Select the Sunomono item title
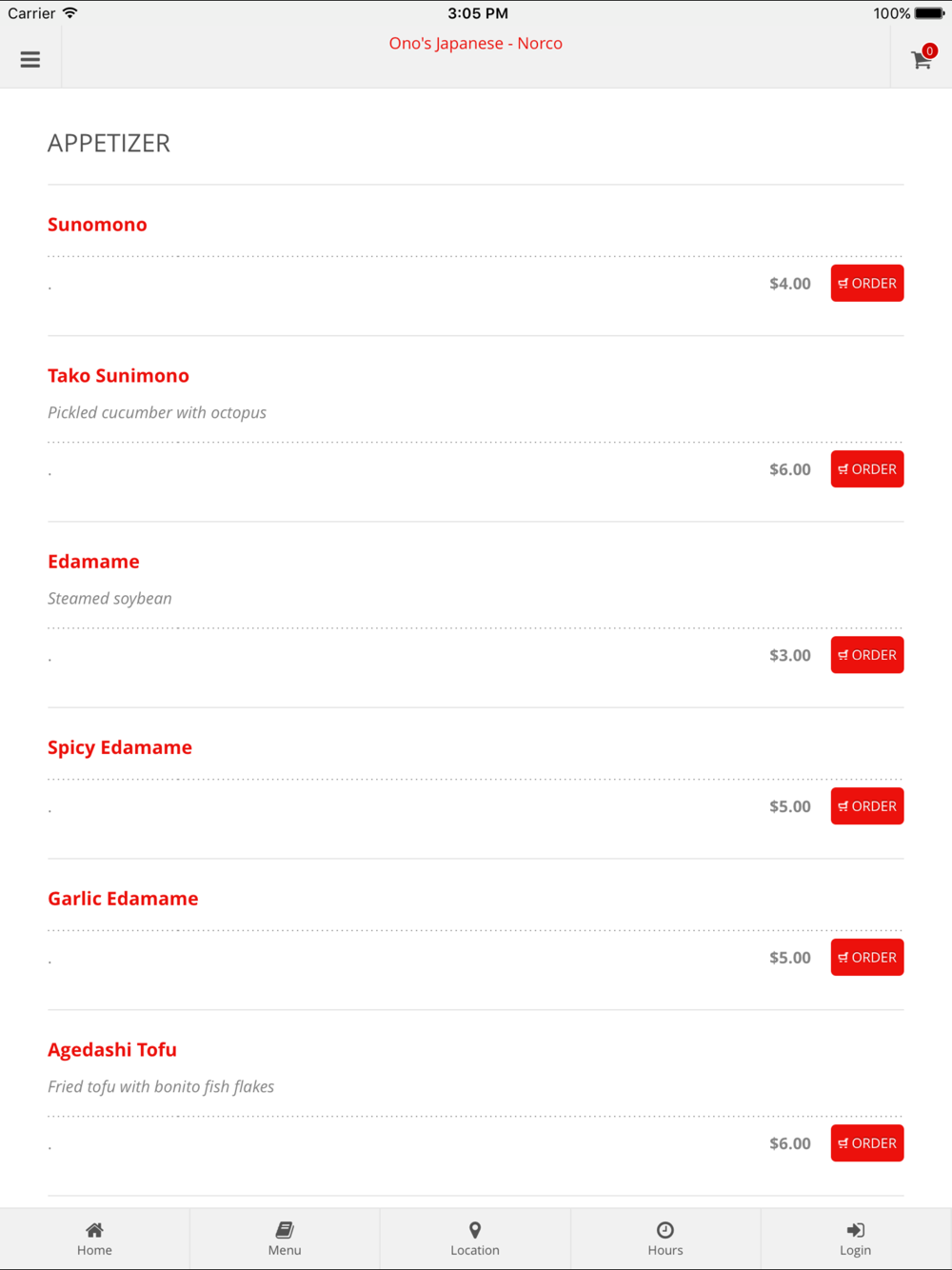Image resolution: width=952 pixels, height=1270 pixels. (x=97, y=225)
